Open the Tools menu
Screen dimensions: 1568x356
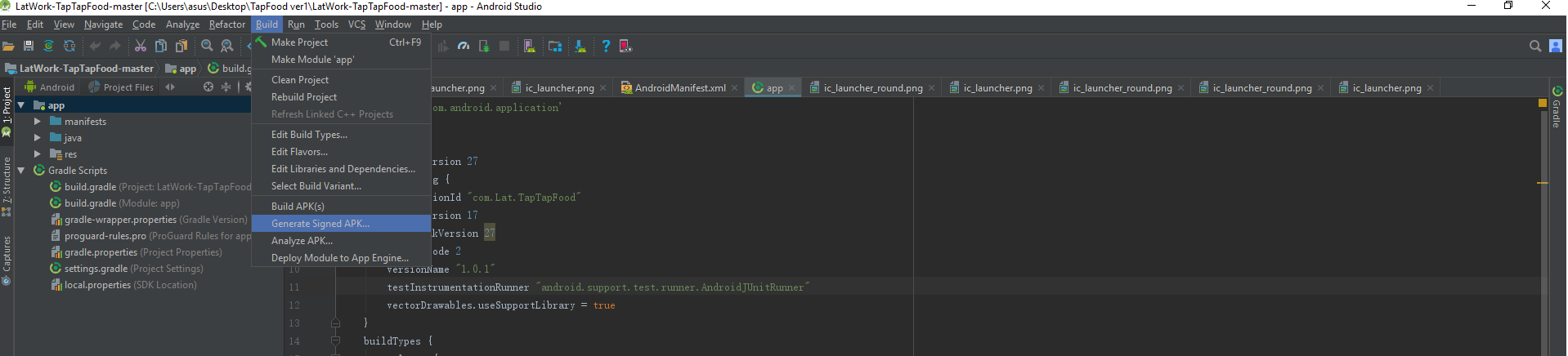pos(326,24)
